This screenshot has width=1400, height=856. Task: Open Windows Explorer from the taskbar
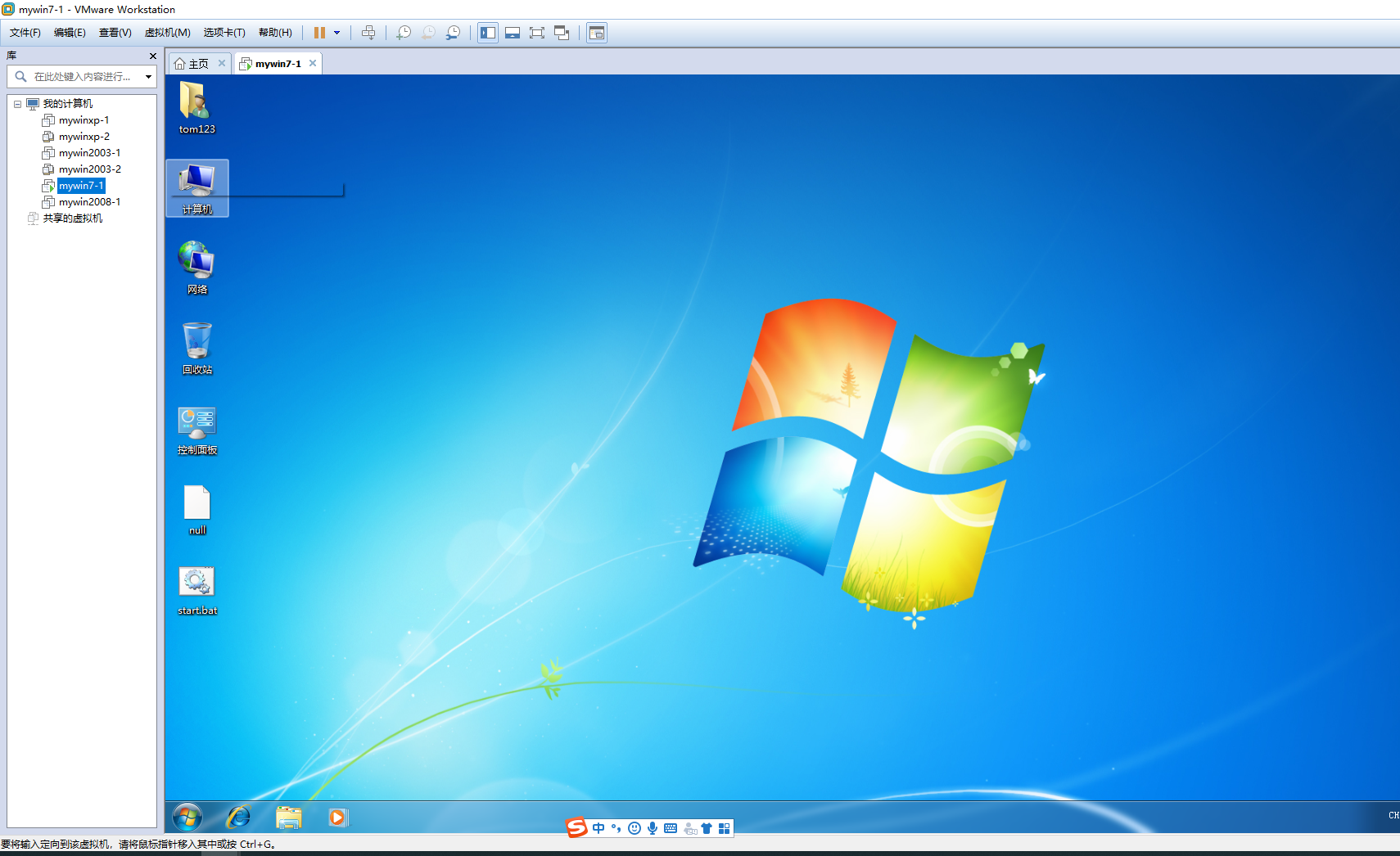pyautogui.click(x=289, y=817)
